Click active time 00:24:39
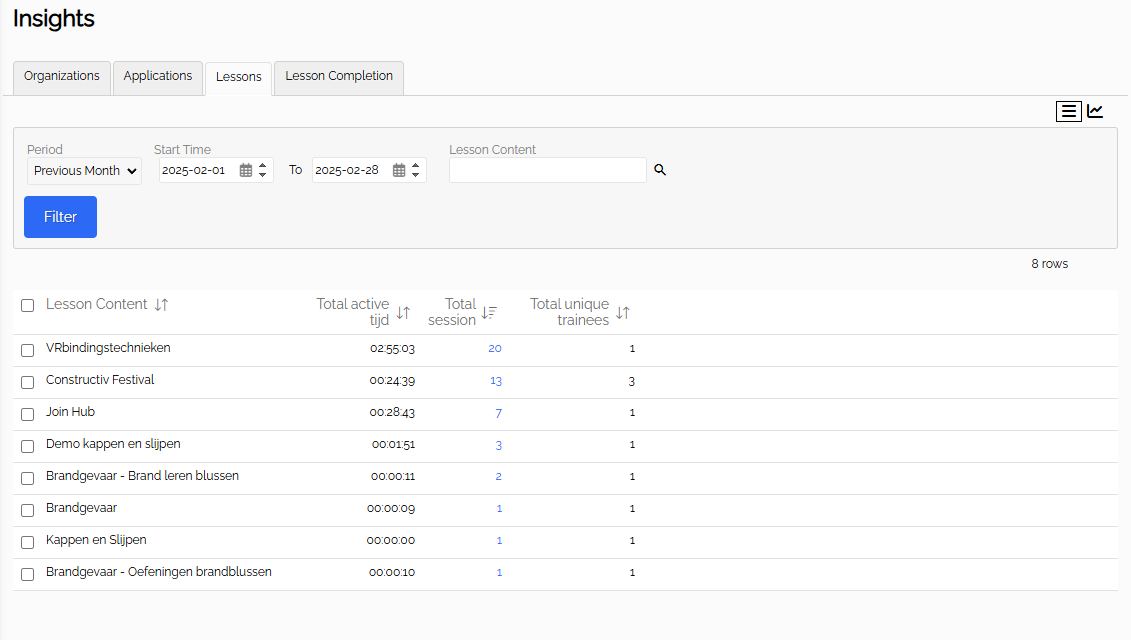Image resolution: width=1131 pixels, height=640 pixels. pyautogui.click(x=392, y=381)
